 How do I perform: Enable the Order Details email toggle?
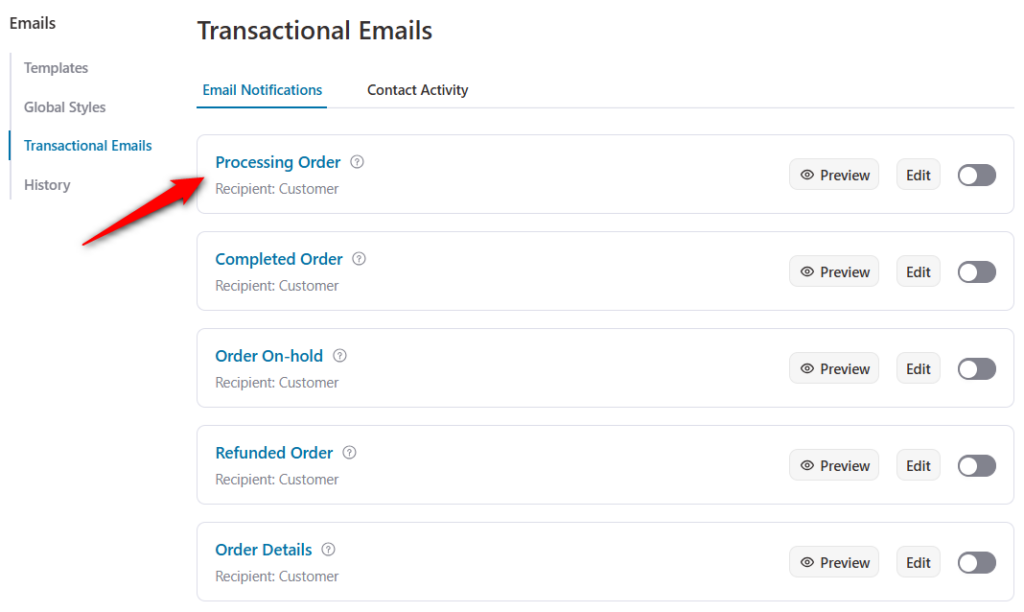coord(976,562)
